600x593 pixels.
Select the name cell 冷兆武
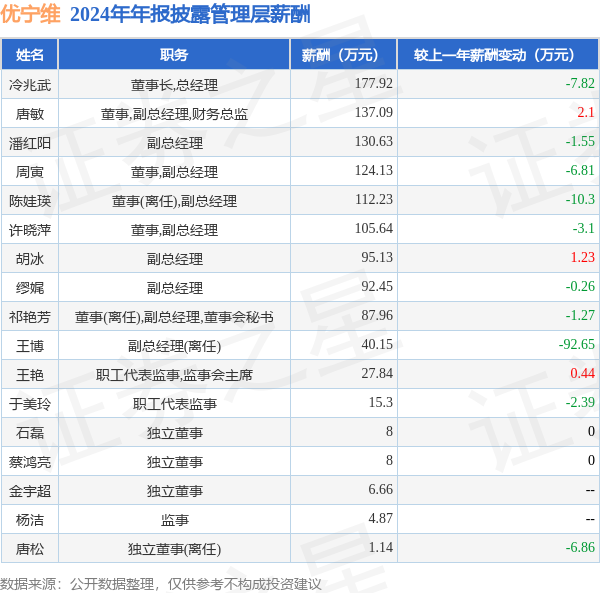(29, 85)
